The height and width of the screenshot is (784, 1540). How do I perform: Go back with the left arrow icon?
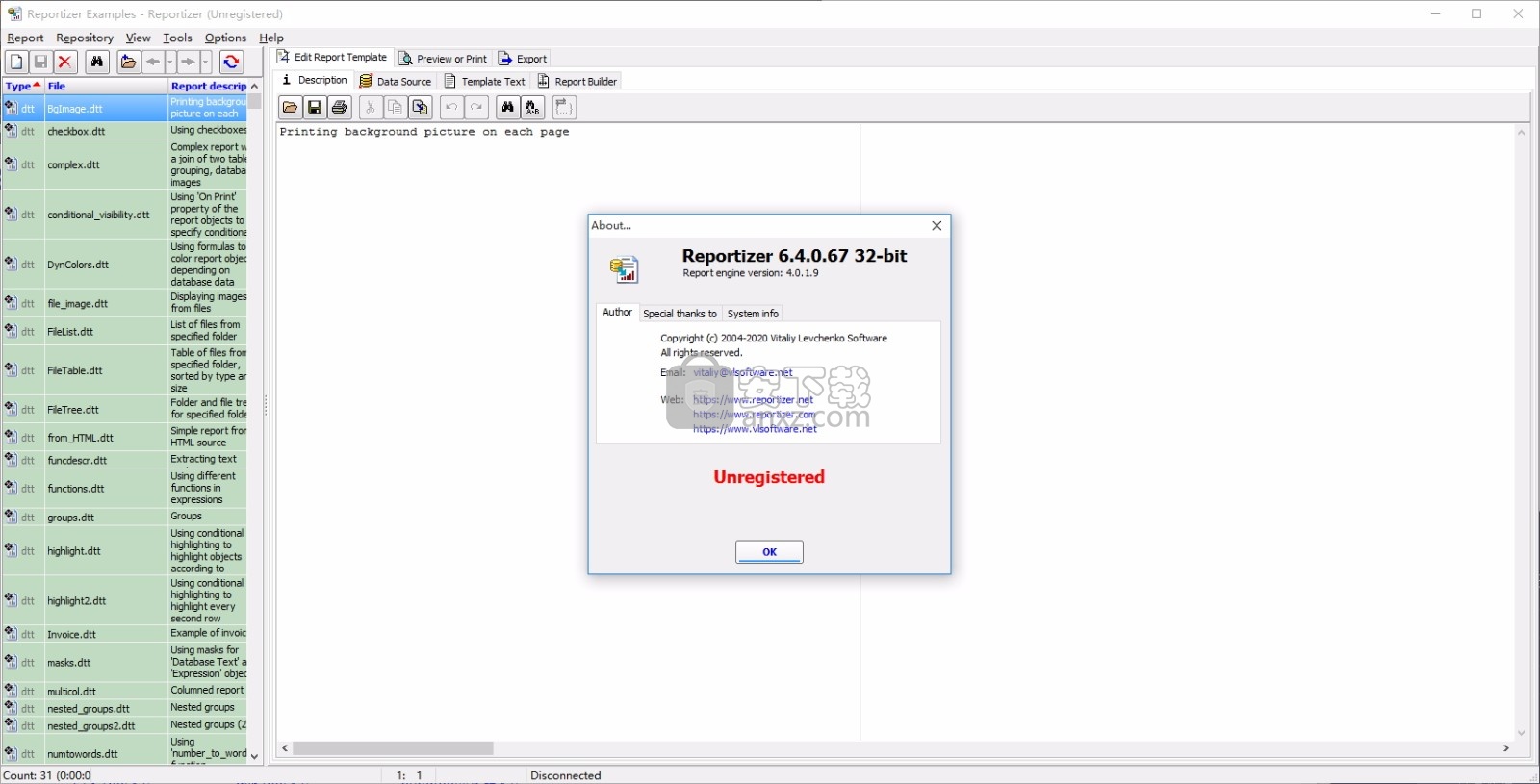click(x=152, y=62)
